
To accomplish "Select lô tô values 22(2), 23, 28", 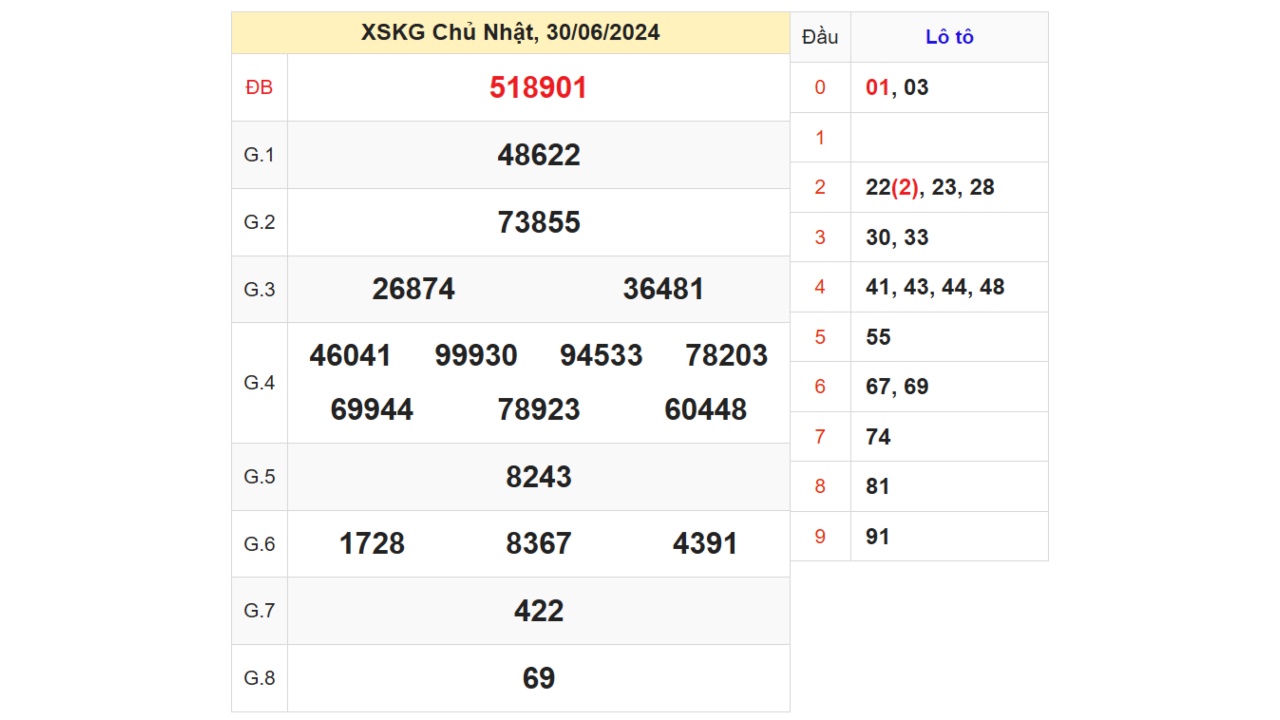I will click(x=930, y=187).
